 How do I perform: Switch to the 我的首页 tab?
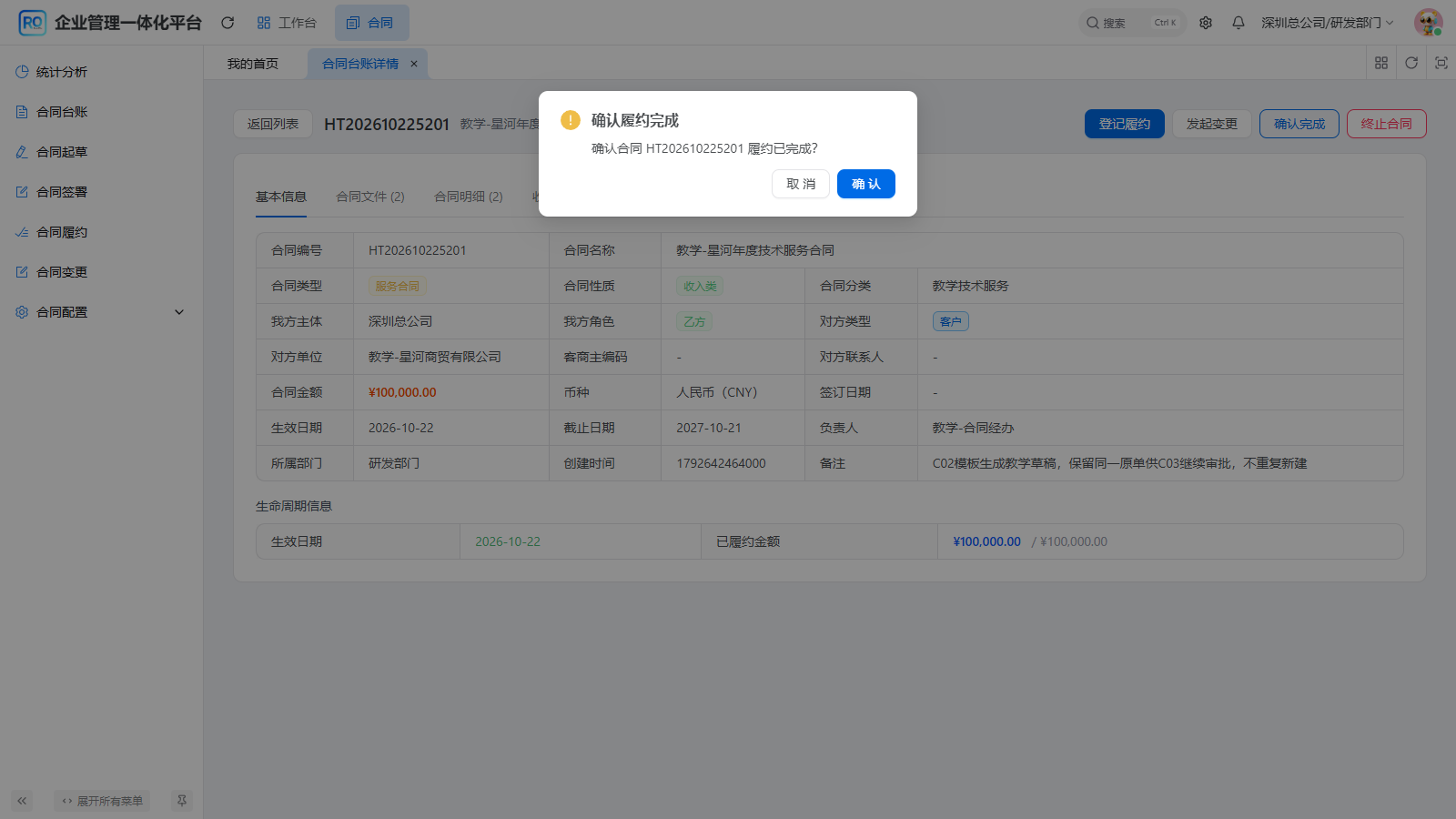click(253, 64)
